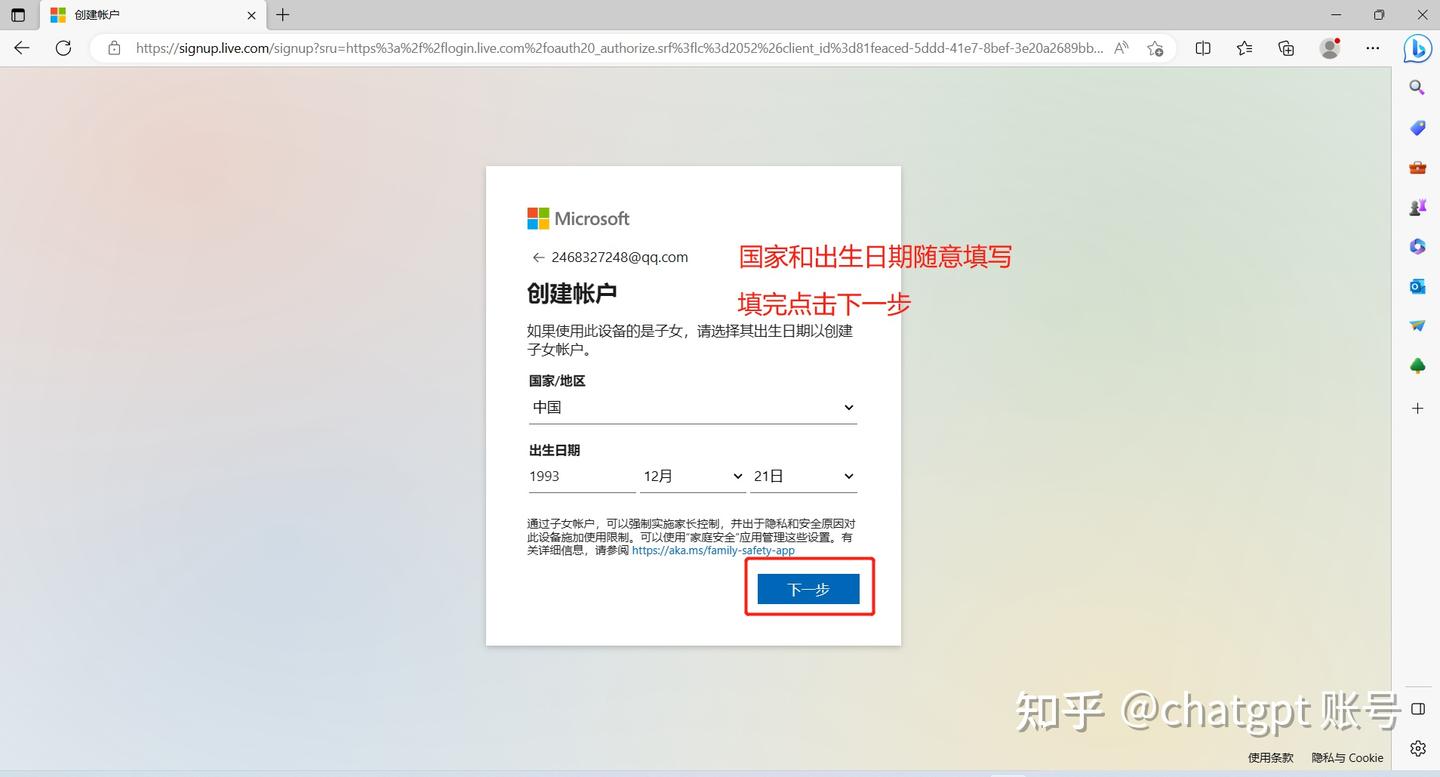
Task: Open Settings and more ellipsis menu
Action: (1373, 48)
